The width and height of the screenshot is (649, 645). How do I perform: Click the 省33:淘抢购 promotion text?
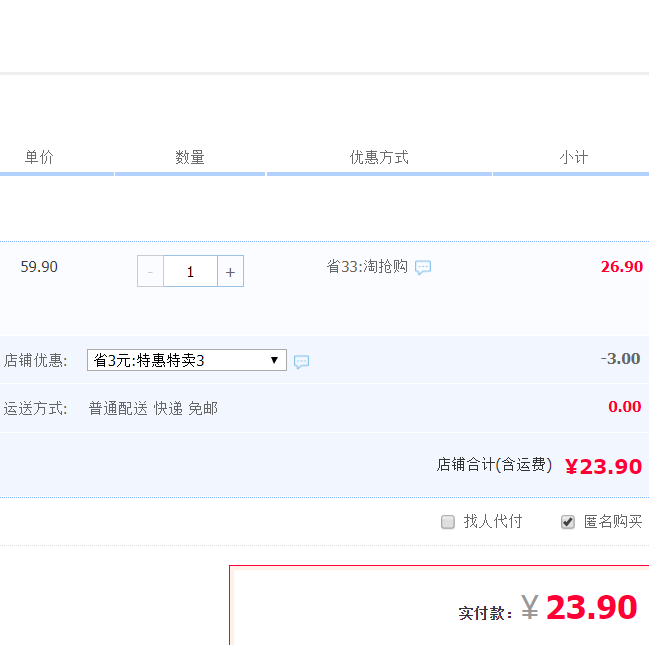[367, 267]
